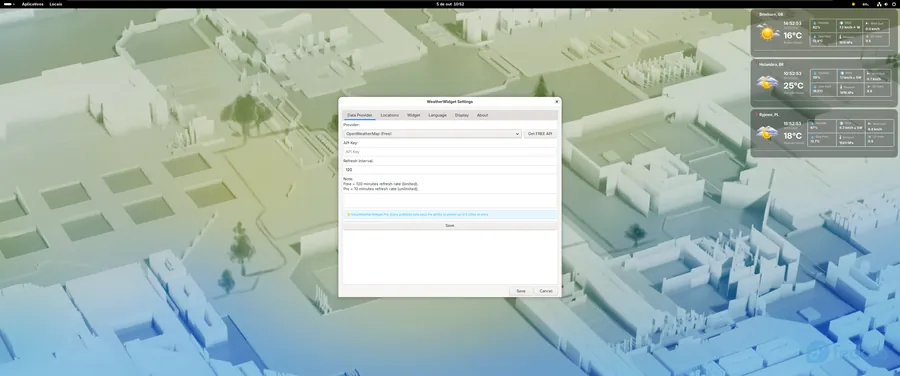Viewport: 900px width, 376px height.
Task: Click the location pin icon next to Rybnik
Action: tap(757, 114)
